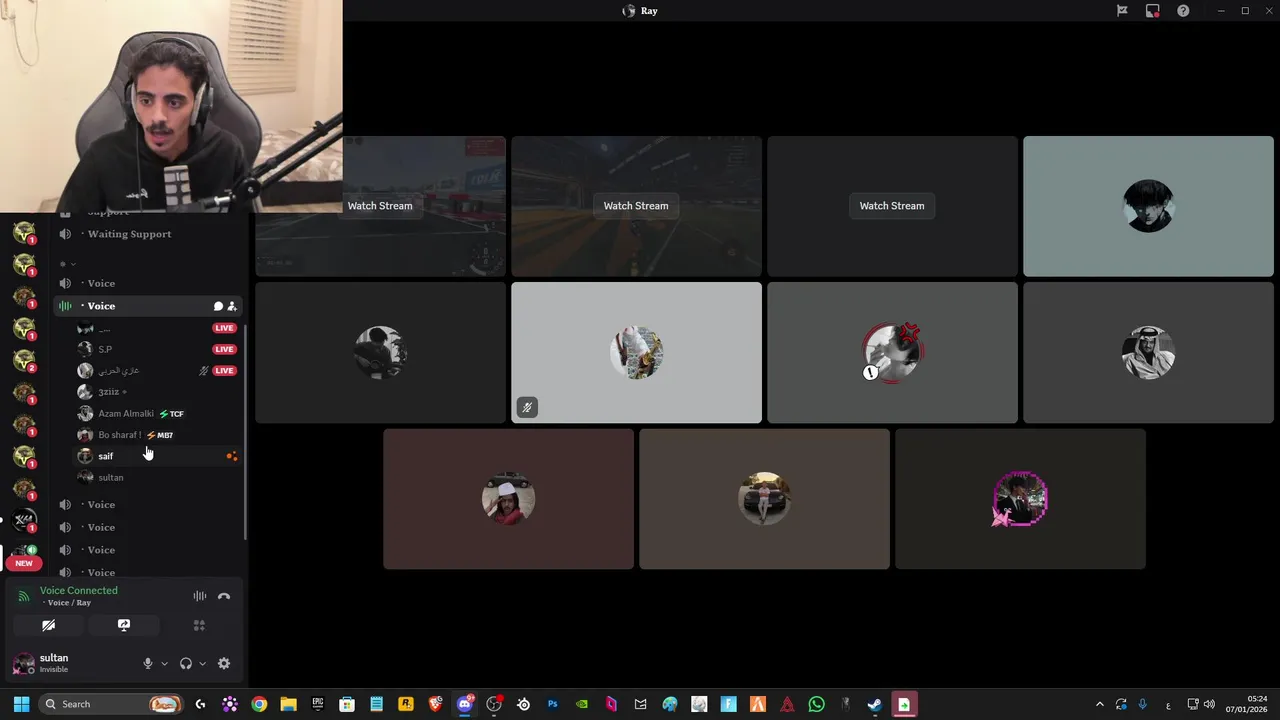Open Brave browser from the taskbar
1280x720 pixels.
pos(435,704)
